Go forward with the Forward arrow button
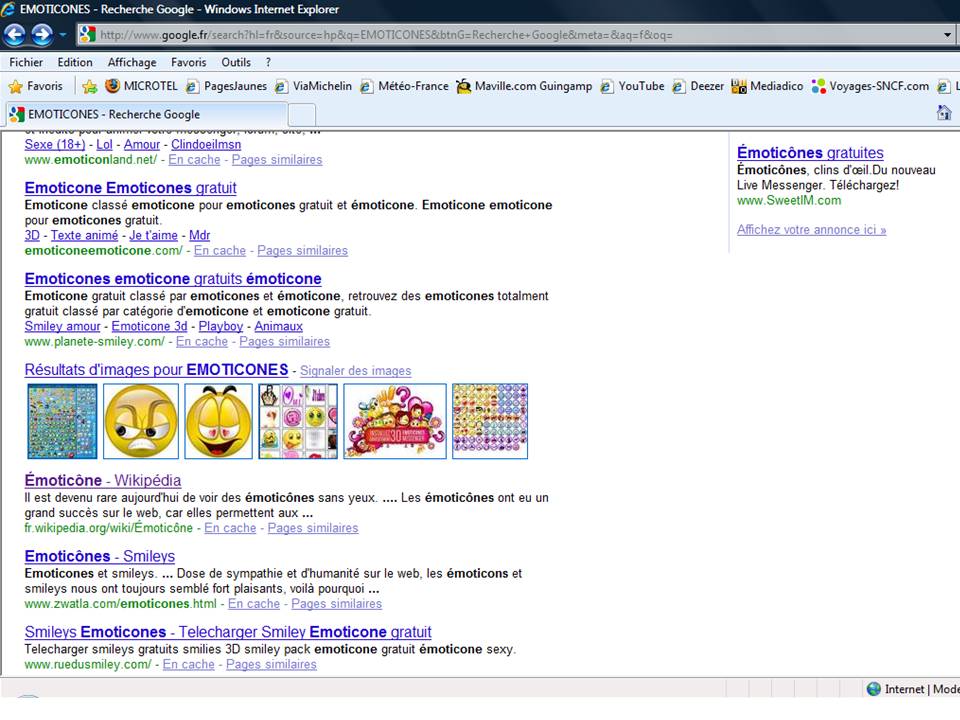960x720 pixels. [x=42, y=35]
